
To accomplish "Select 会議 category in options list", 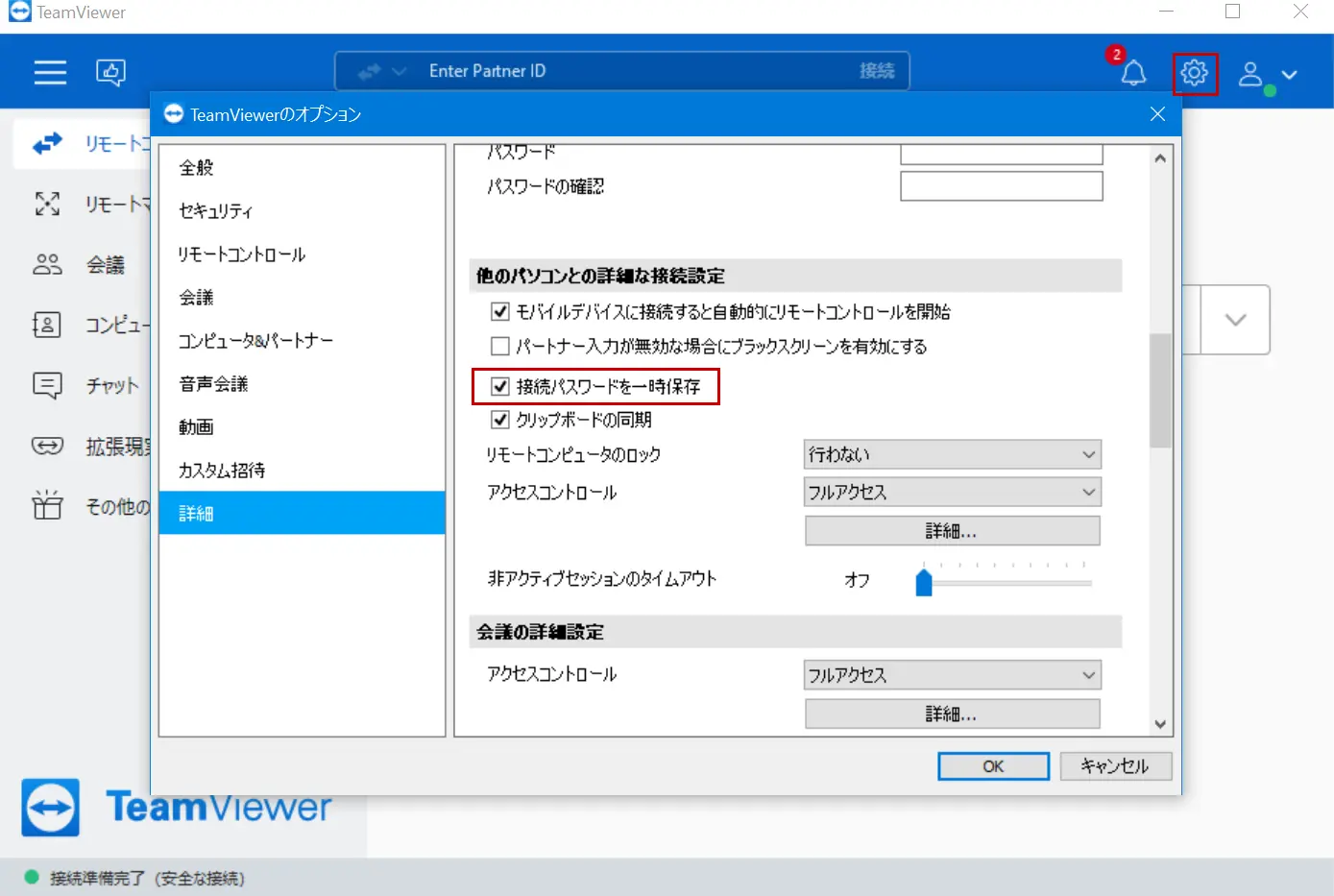I will pos(302,297).
